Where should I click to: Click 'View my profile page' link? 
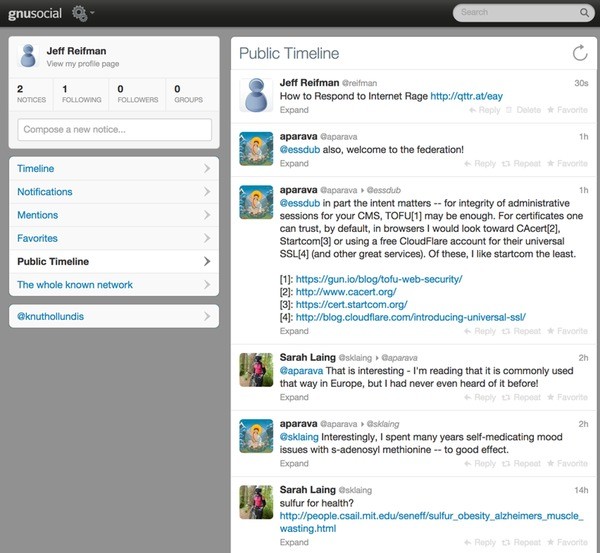83,64
